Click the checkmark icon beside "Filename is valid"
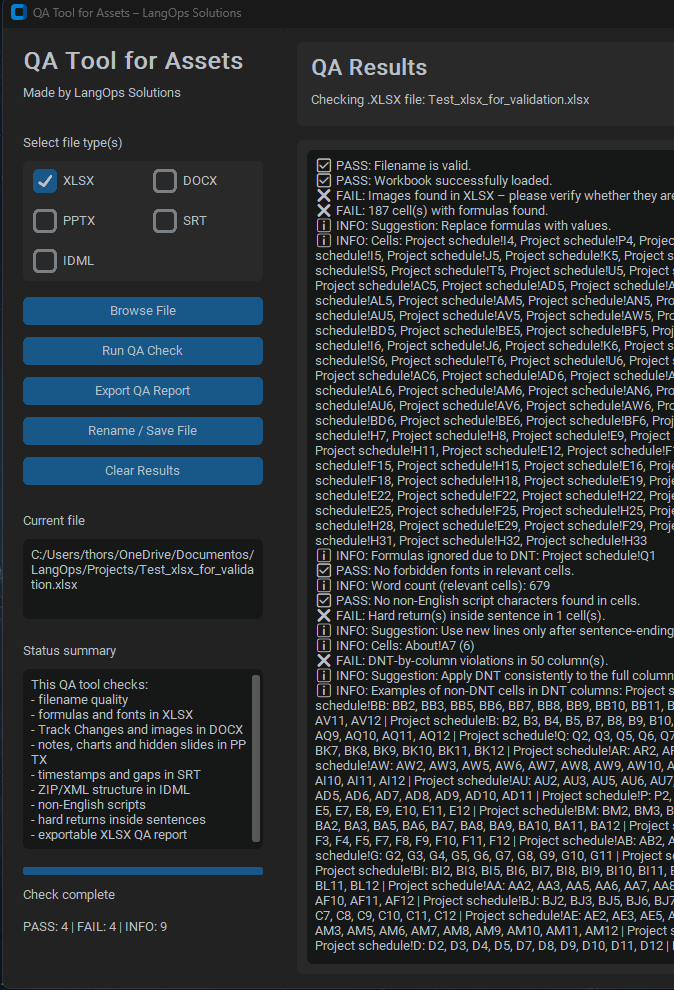Viewport: 674px width, 990px height. pyautogui.click(x=324, y=166)
